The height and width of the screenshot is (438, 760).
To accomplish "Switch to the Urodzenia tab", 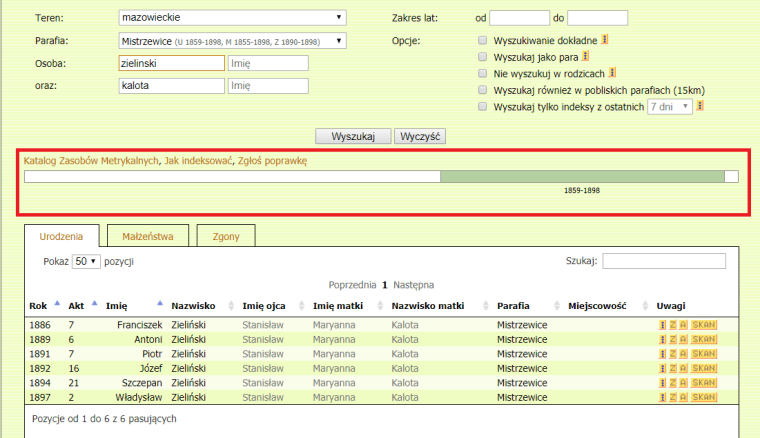I will 62,236.
